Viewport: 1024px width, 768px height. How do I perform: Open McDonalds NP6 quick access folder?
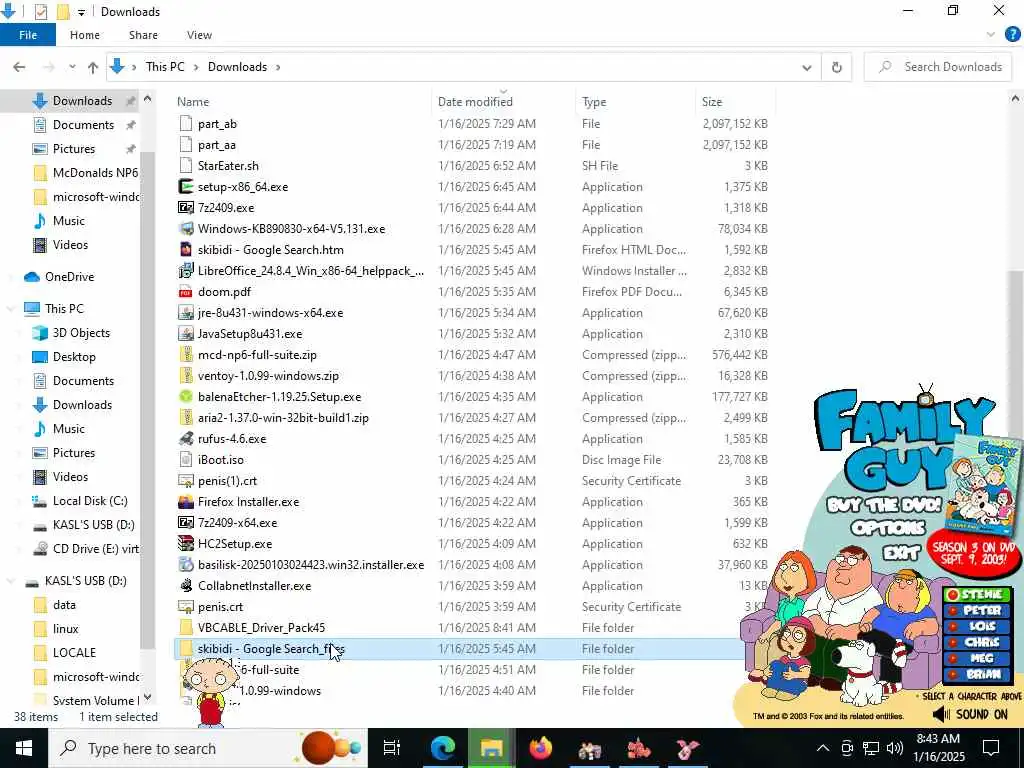click(95, 172)
